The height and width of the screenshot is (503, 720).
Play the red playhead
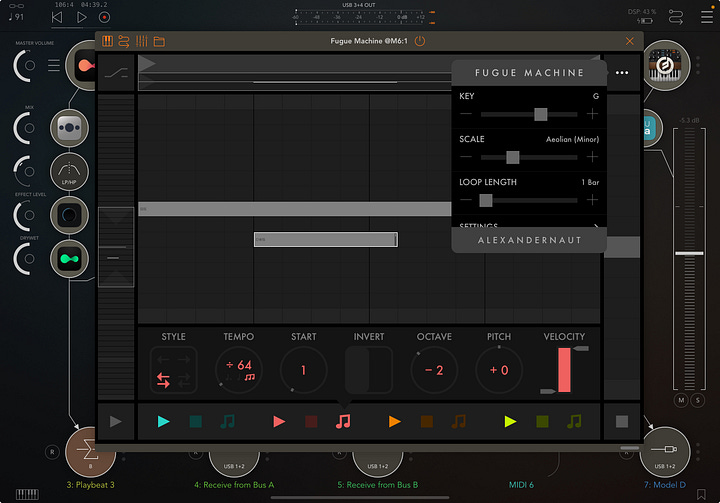coord(279,421)
